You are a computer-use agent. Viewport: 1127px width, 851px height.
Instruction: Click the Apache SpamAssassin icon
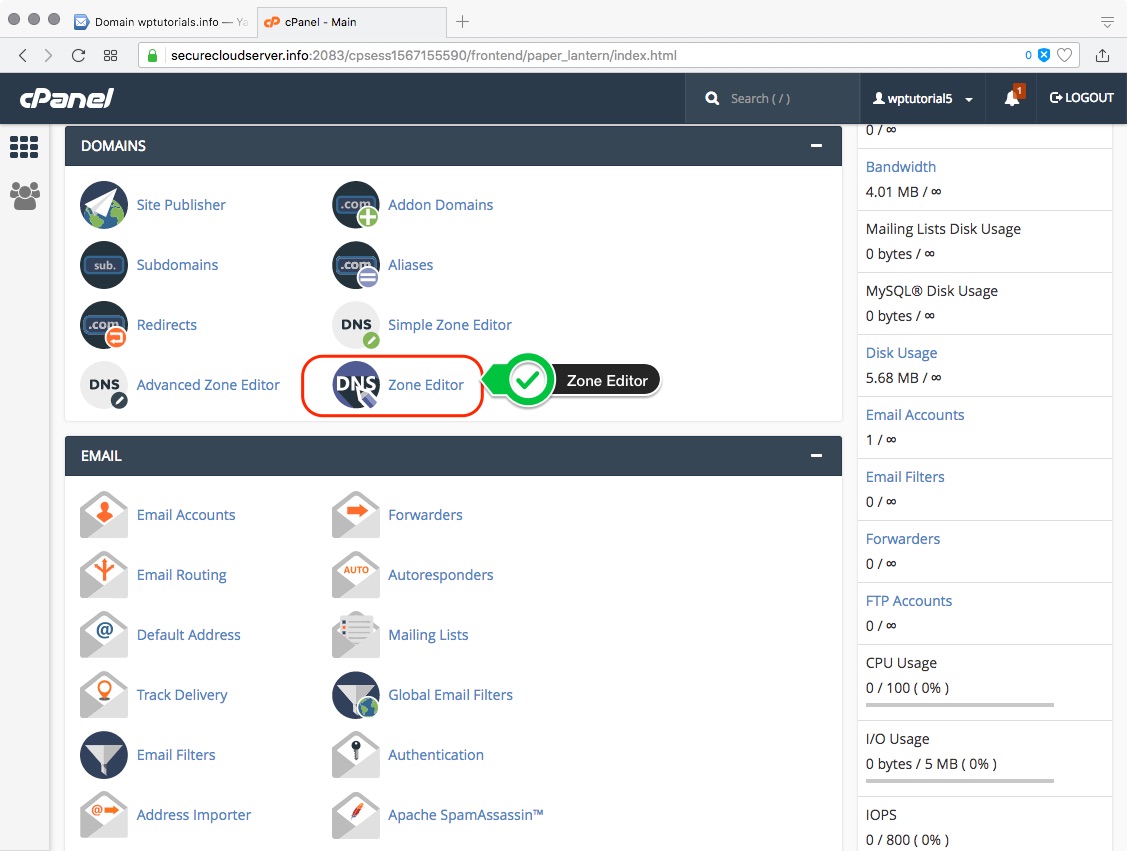(x=356, y=815)
